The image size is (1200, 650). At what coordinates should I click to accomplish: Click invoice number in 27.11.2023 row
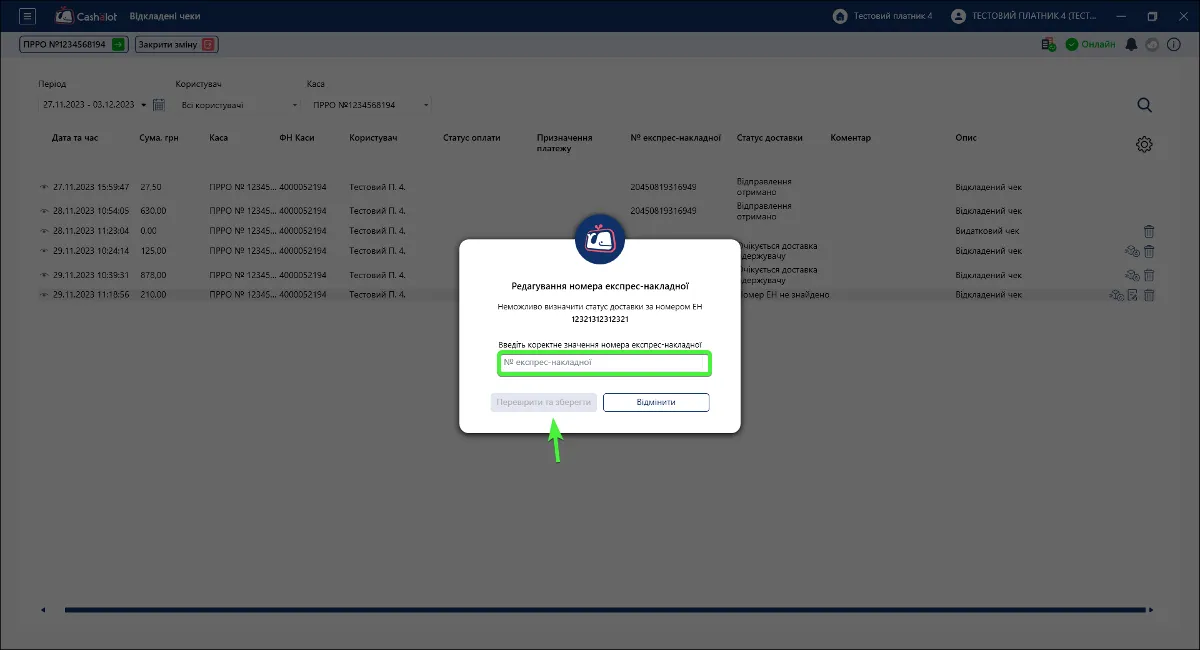point(664,187)
